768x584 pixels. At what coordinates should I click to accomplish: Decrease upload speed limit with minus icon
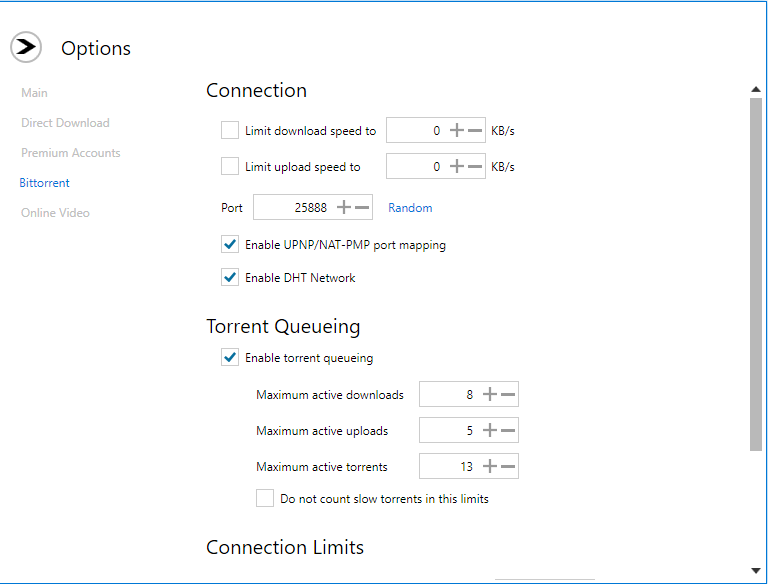[475, 167]
